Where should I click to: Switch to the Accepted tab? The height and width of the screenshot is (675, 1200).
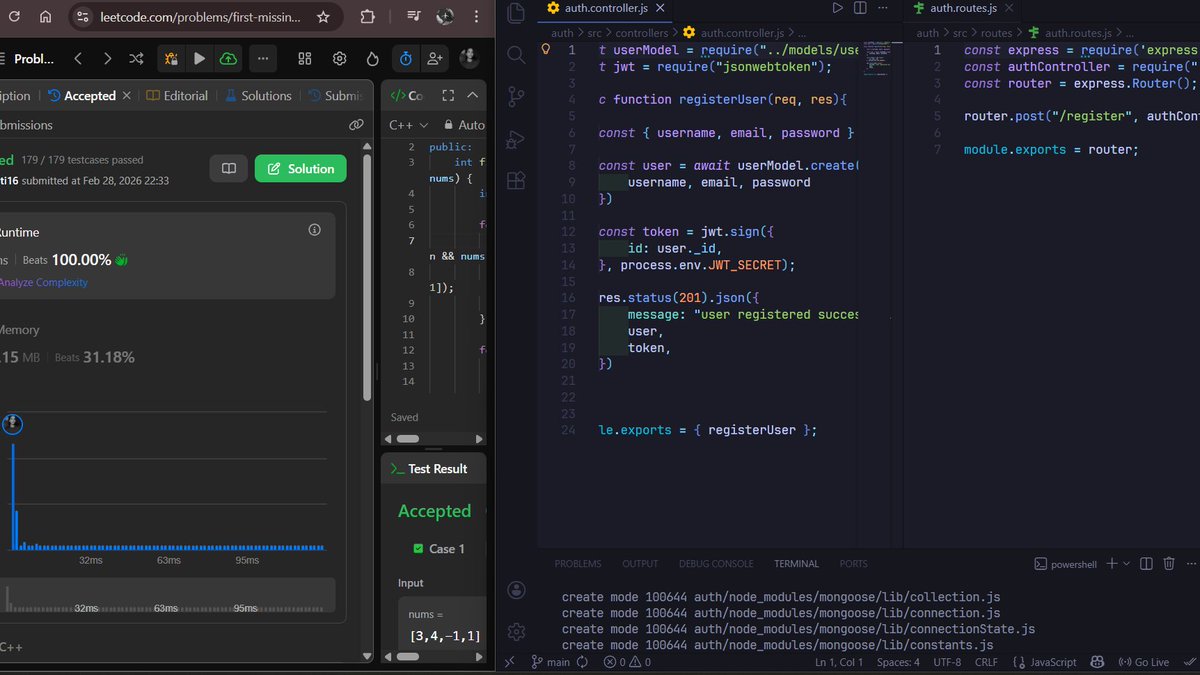82,96
